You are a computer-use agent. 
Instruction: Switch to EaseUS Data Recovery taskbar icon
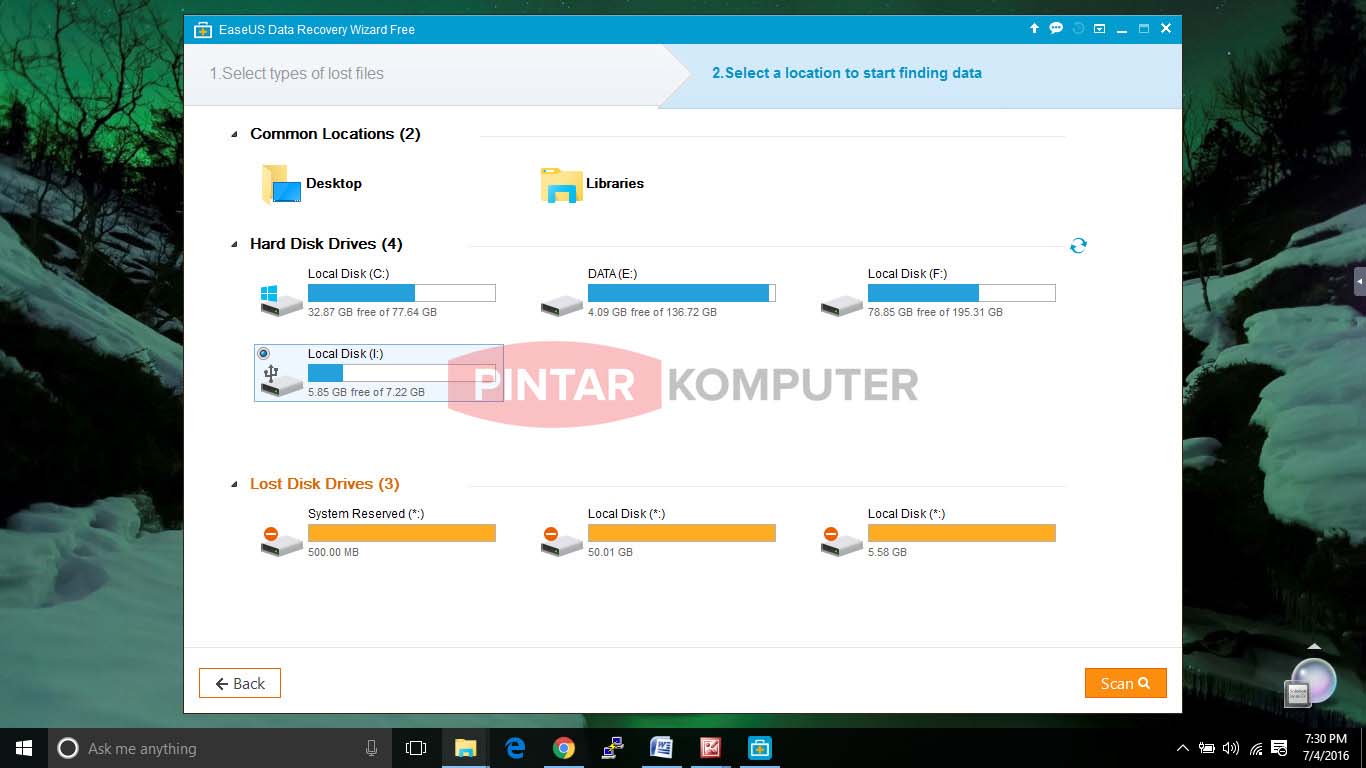(759, 748)
